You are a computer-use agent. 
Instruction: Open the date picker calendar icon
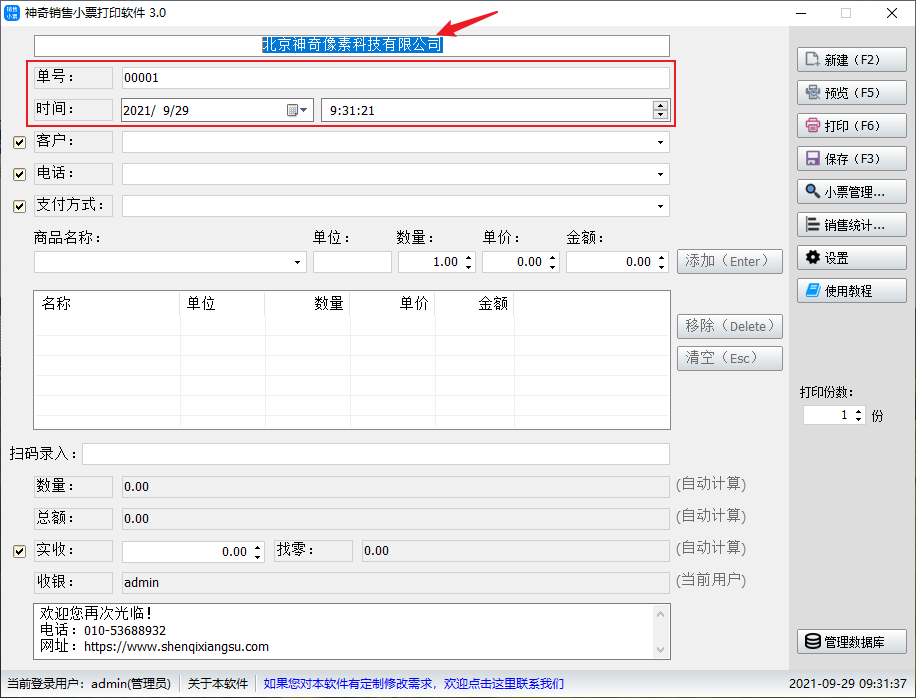[297, 110]
